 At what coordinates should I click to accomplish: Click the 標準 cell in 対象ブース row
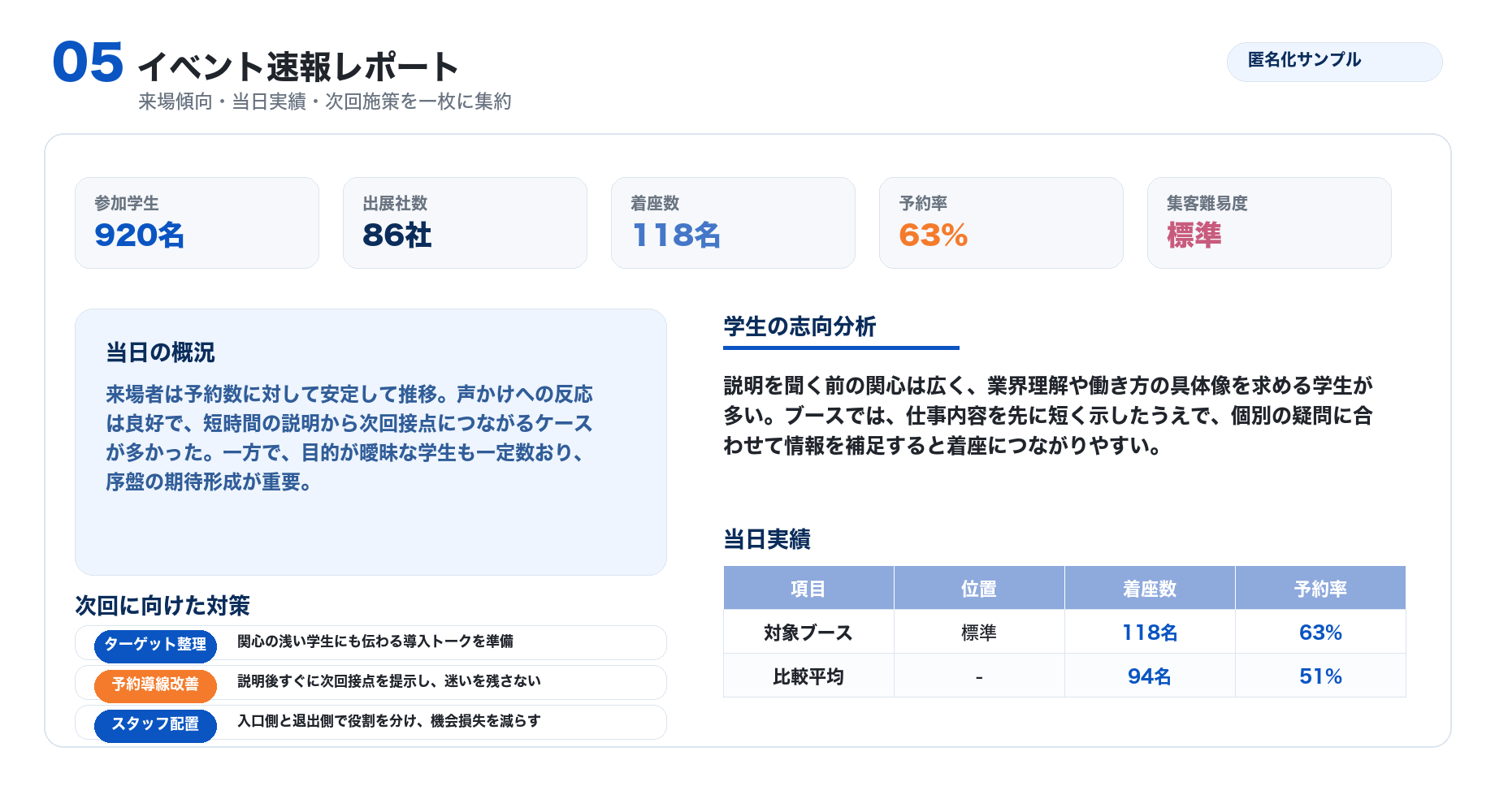point(979,632)
